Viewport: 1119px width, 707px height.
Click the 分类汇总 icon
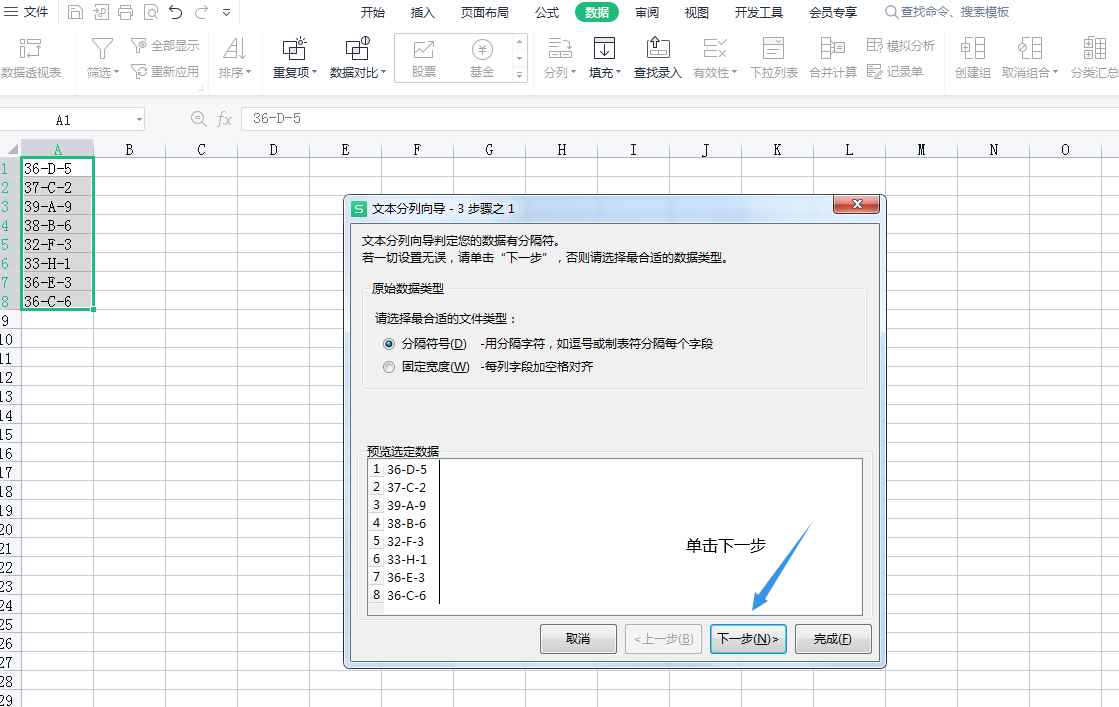point(1094,58)
